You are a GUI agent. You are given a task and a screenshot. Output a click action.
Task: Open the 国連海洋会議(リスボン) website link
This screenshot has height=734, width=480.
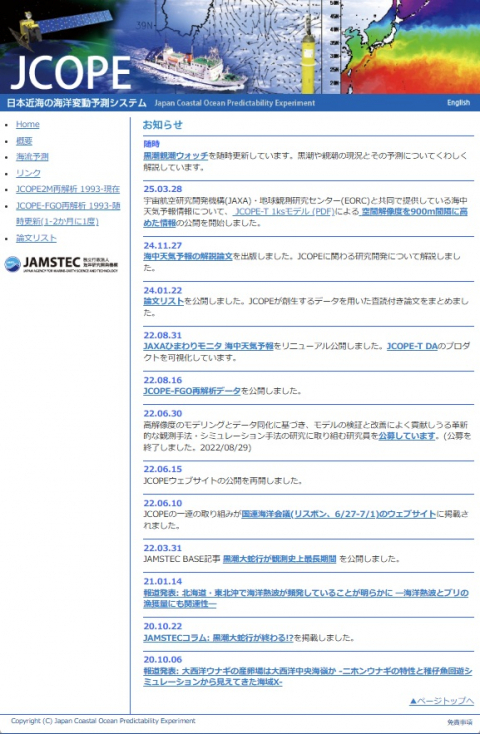pyautogui.click(x=339, y=514)
